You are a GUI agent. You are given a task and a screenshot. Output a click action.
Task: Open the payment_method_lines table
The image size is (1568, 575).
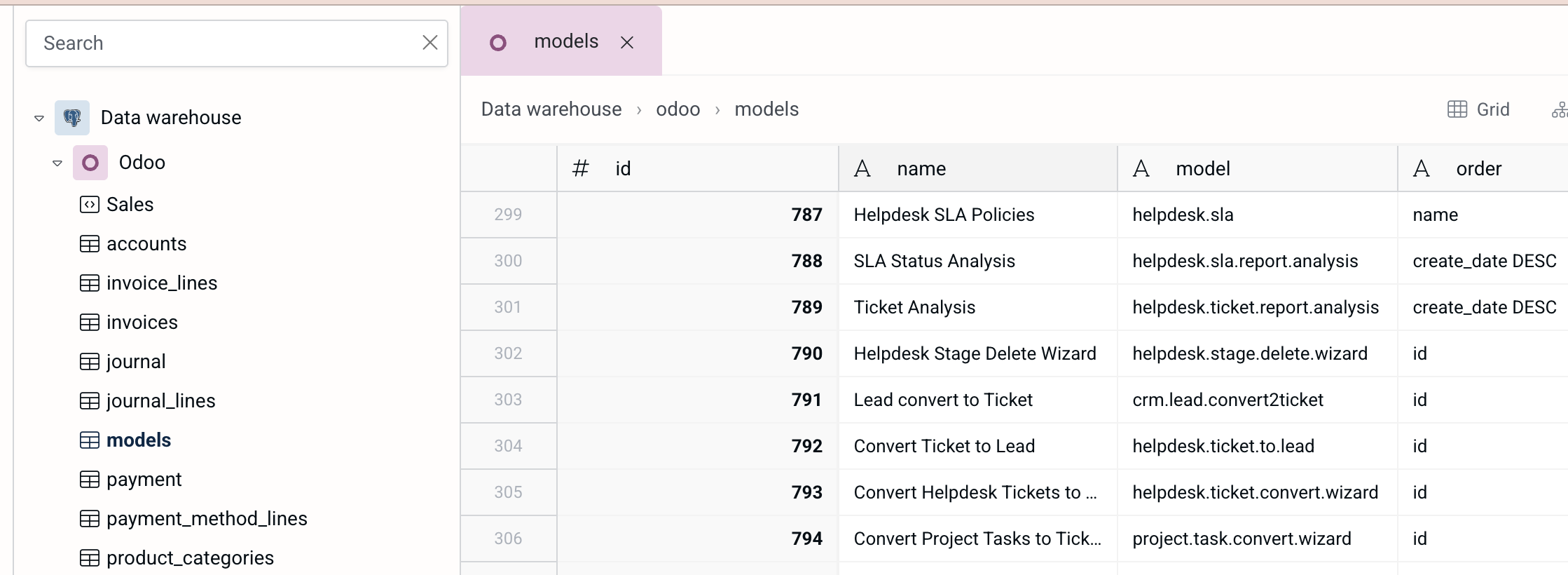pyautogui.click(x=207, y=519)
